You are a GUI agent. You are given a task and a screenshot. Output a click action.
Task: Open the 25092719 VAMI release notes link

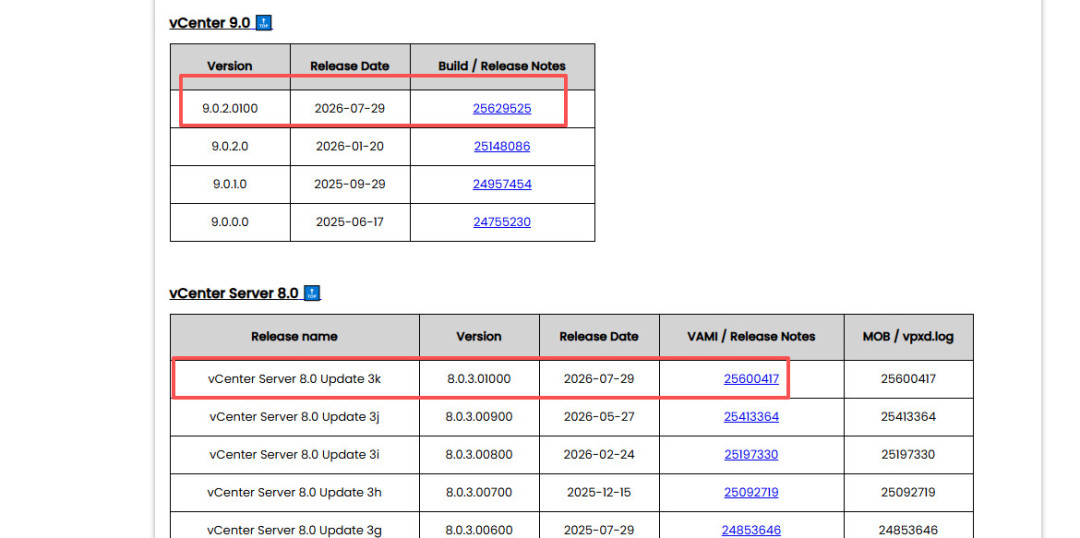click(x=751, y=492)
